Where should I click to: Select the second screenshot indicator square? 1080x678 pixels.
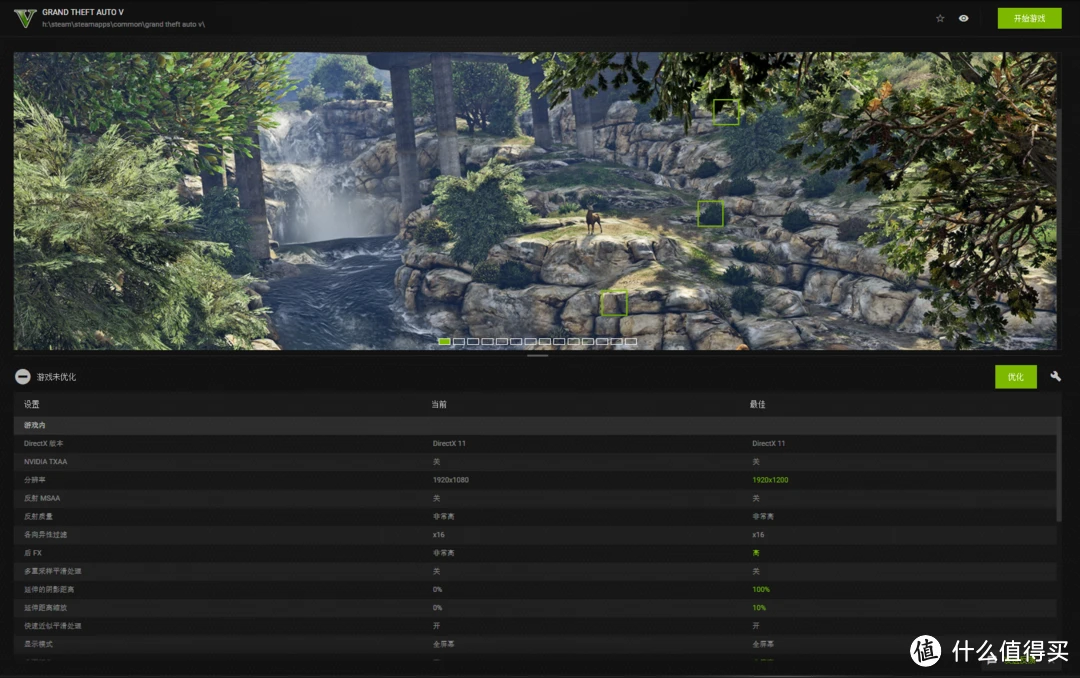click(x=459, y=341)
